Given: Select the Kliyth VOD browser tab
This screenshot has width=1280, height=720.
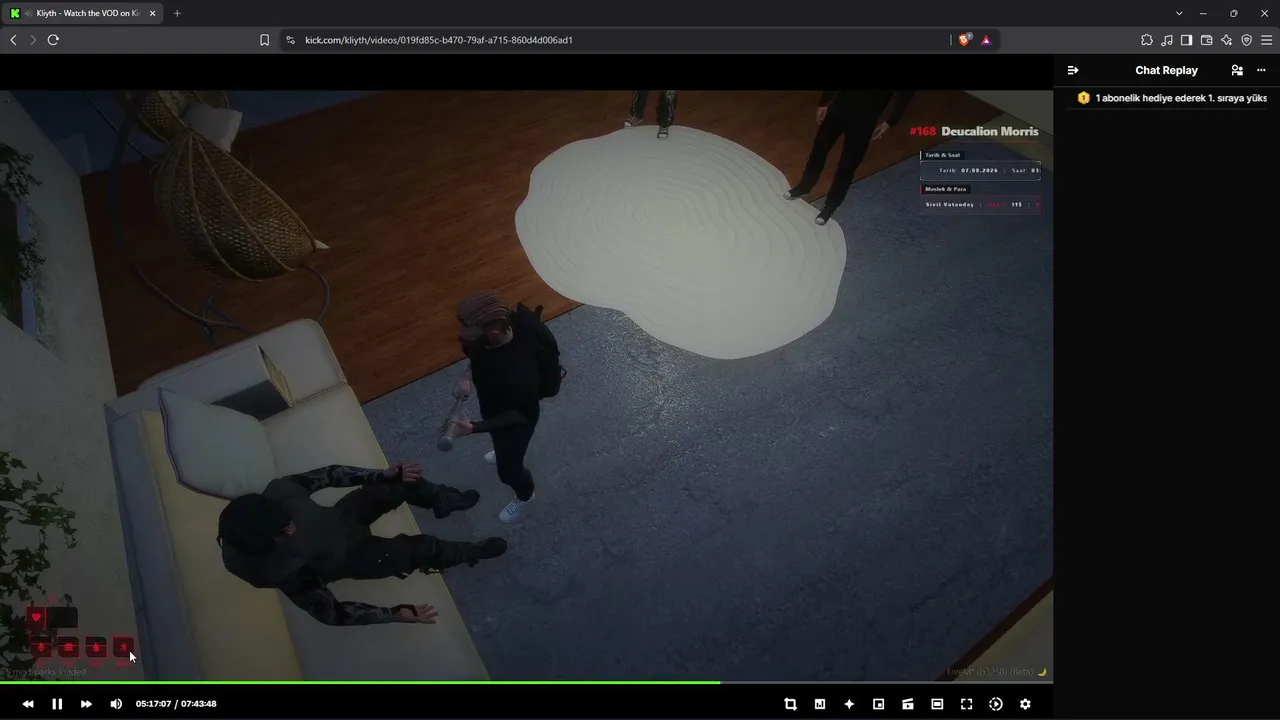Looking at the screenshot, I should tap(84, 13).
